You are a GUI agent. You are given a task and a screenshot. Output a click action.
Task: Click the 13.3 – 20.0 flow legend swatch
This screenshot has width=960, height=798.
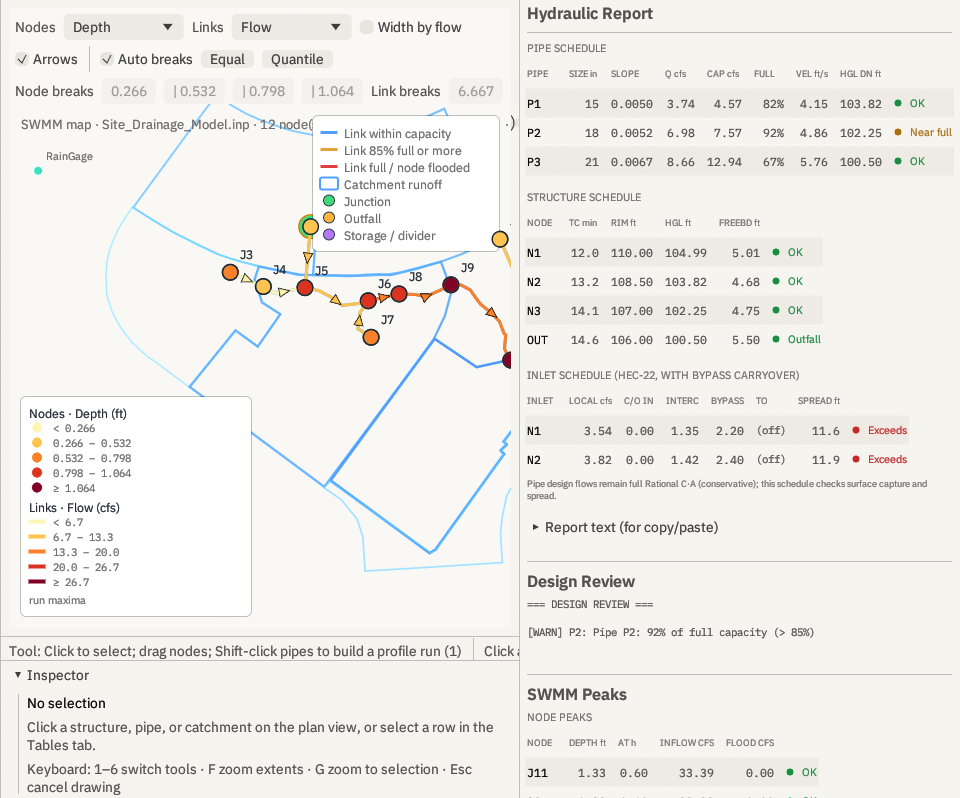click(37, 552)
